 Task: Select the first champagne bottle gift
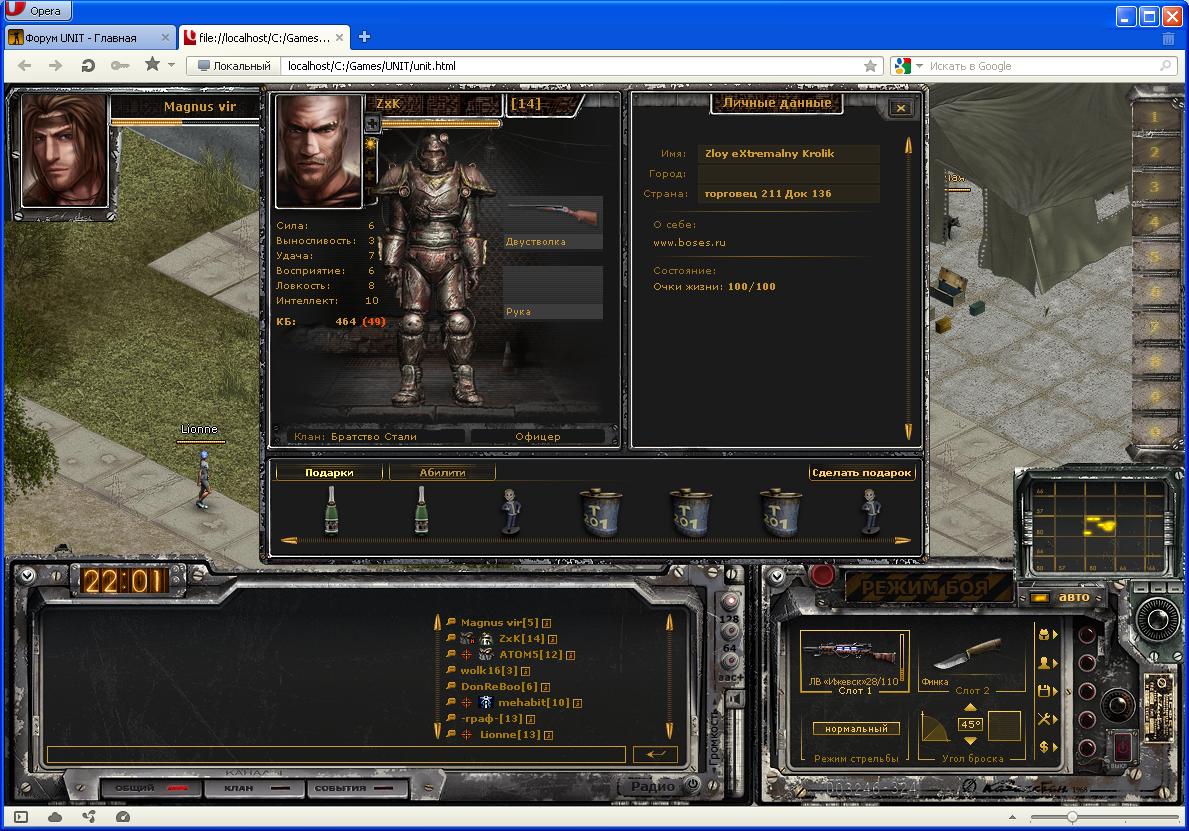[331, 510]
